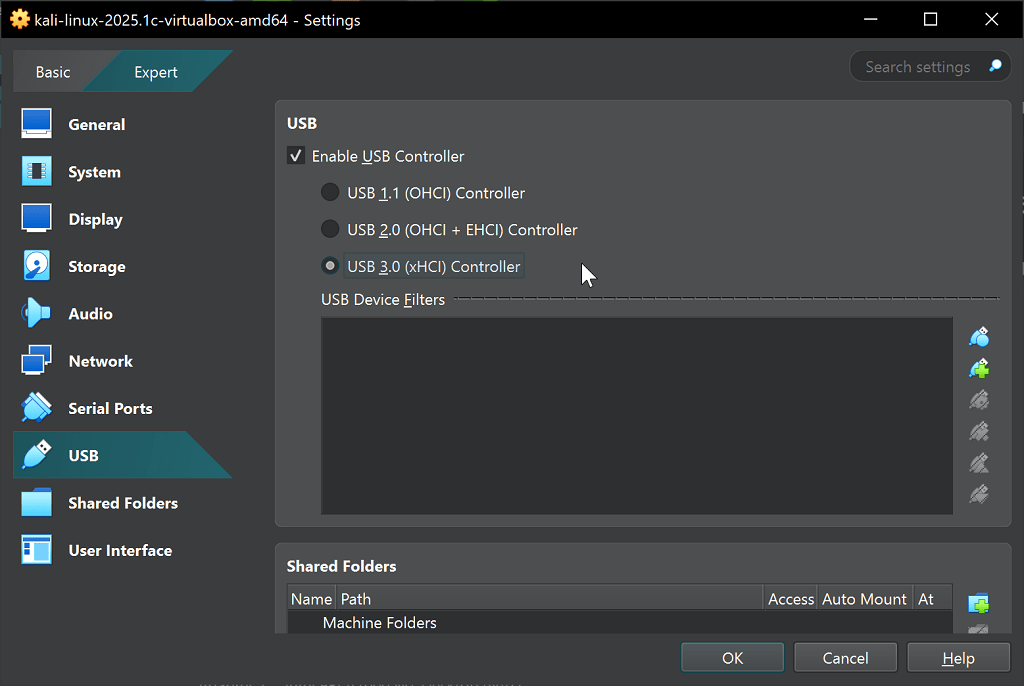The height and width of the screenshot is (686, 1024).
Task: Switch to the Expert tab
Action: pyautogui.click(x=155, y=72)
